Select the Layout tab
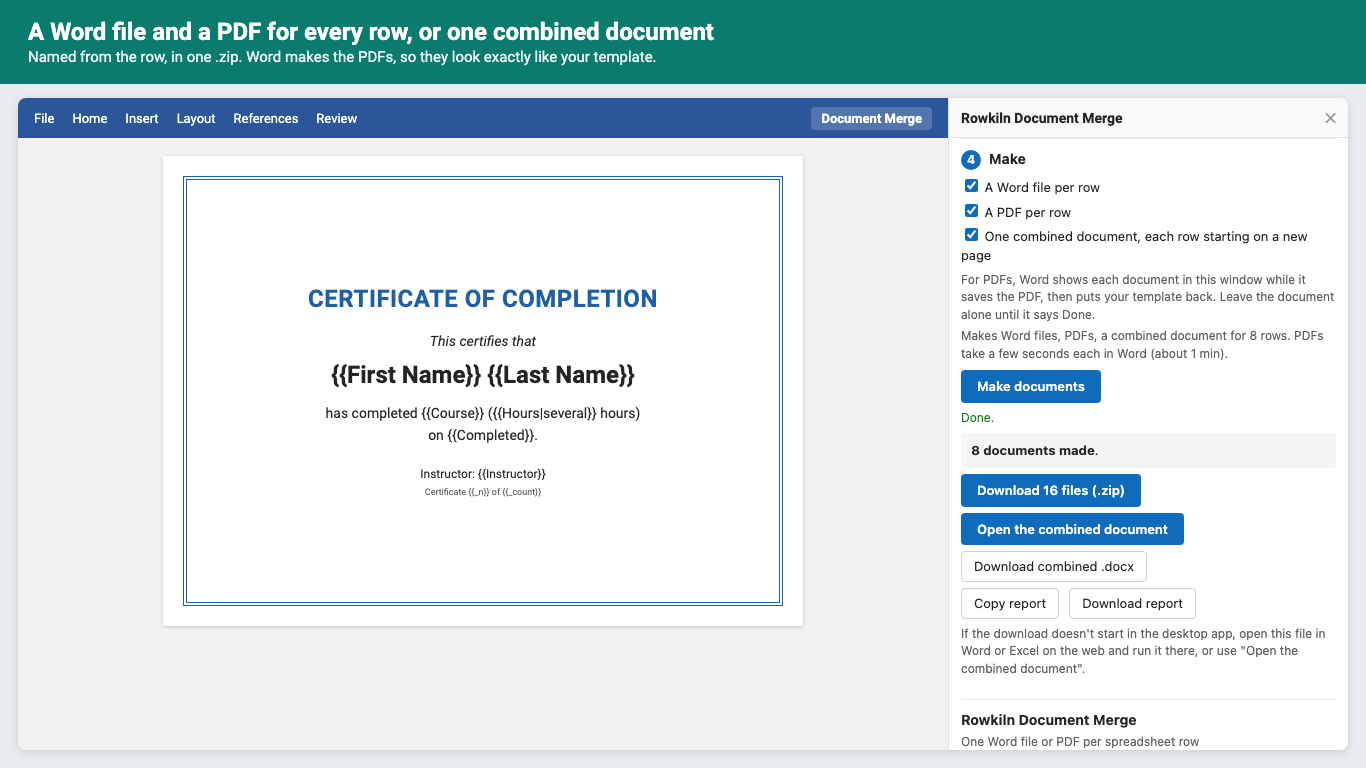The image size is (1366, 768). pyautogui.click(x=196, y=118)
